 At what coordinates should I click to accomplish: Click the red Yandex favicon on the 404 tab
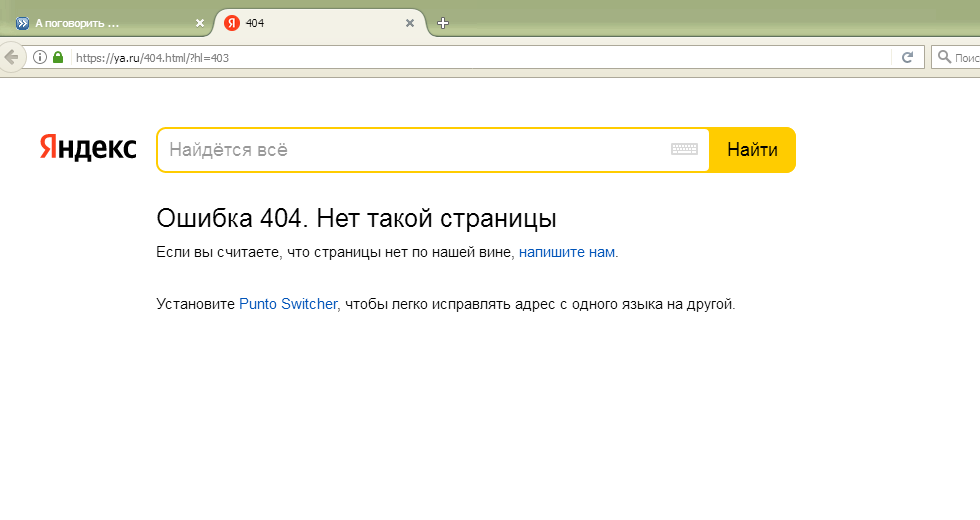pyautogui.click(x=232, y=23)
